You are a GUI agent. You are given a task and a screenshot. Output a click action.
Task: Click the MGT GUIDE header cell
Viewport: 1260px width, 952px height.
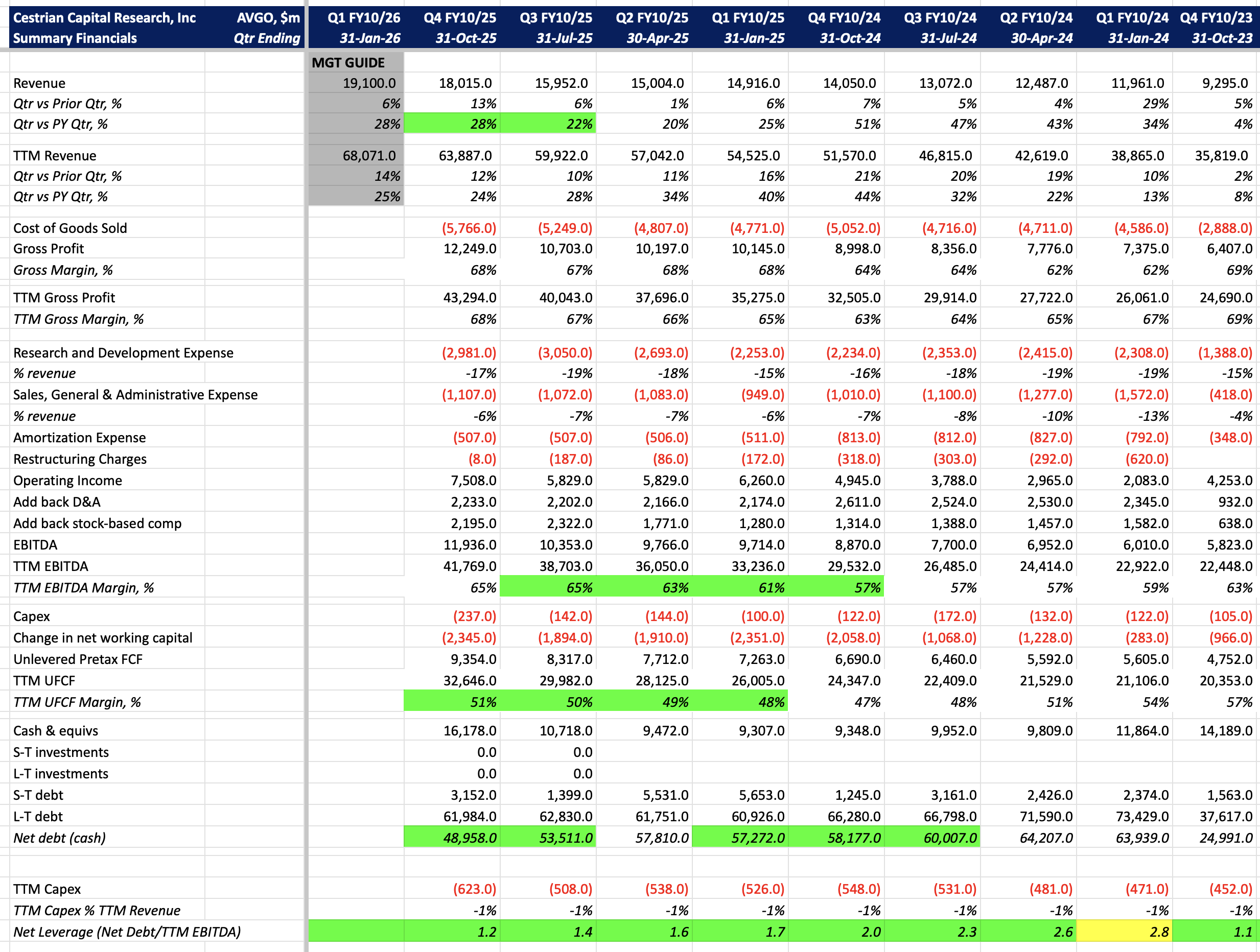point(348,63)
